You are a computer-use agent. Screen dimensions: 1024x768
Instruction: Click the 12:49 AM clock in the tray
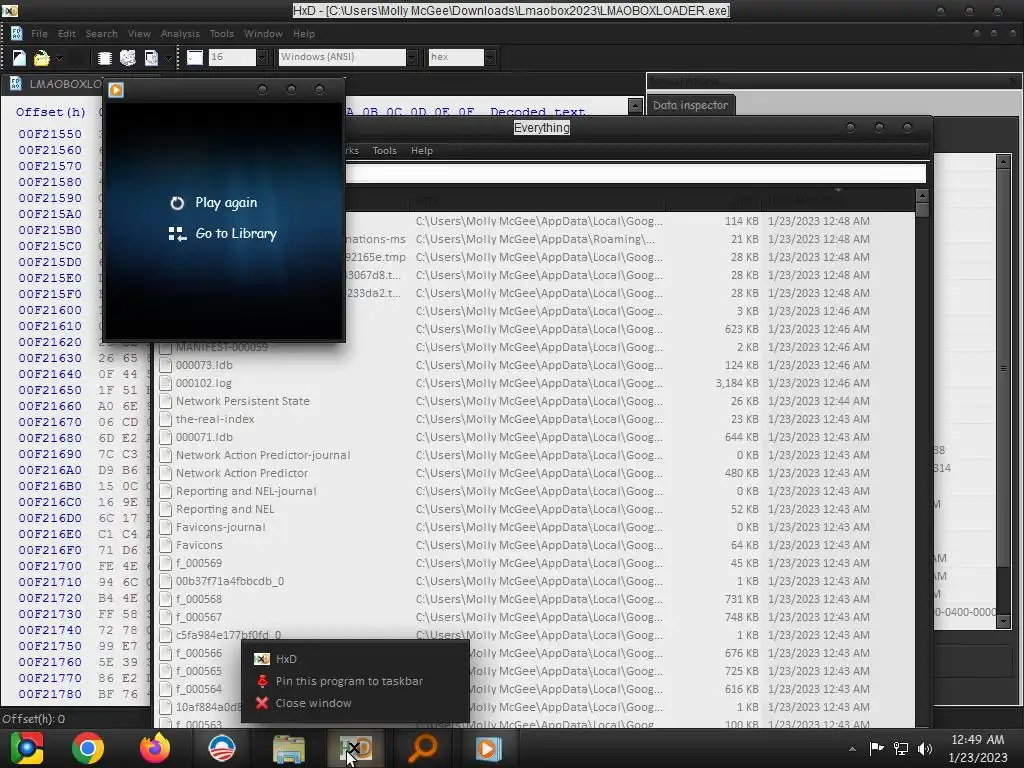pyautogui.click(x=978, y=740)
